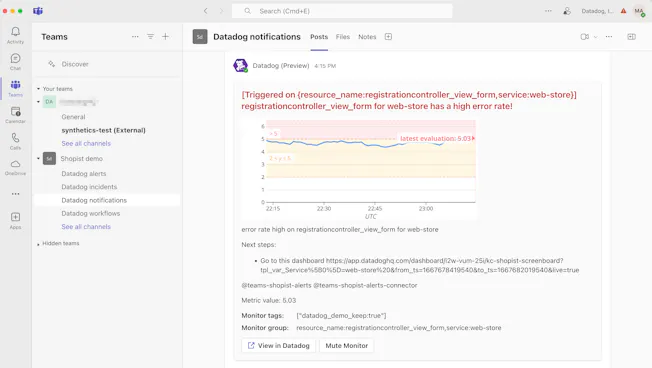
Task: Open the channel info pane icon
Action: pos(631,37)
